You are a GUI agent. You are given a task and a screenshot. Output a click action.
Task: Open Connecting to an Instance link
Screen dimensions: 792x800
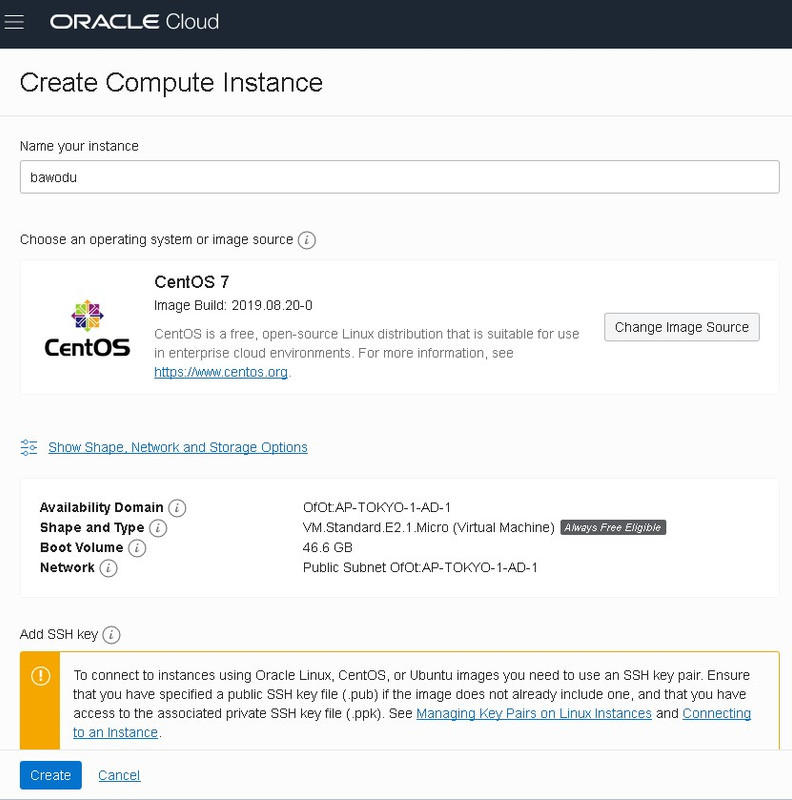pyautogui.click(x=716, y=713)
